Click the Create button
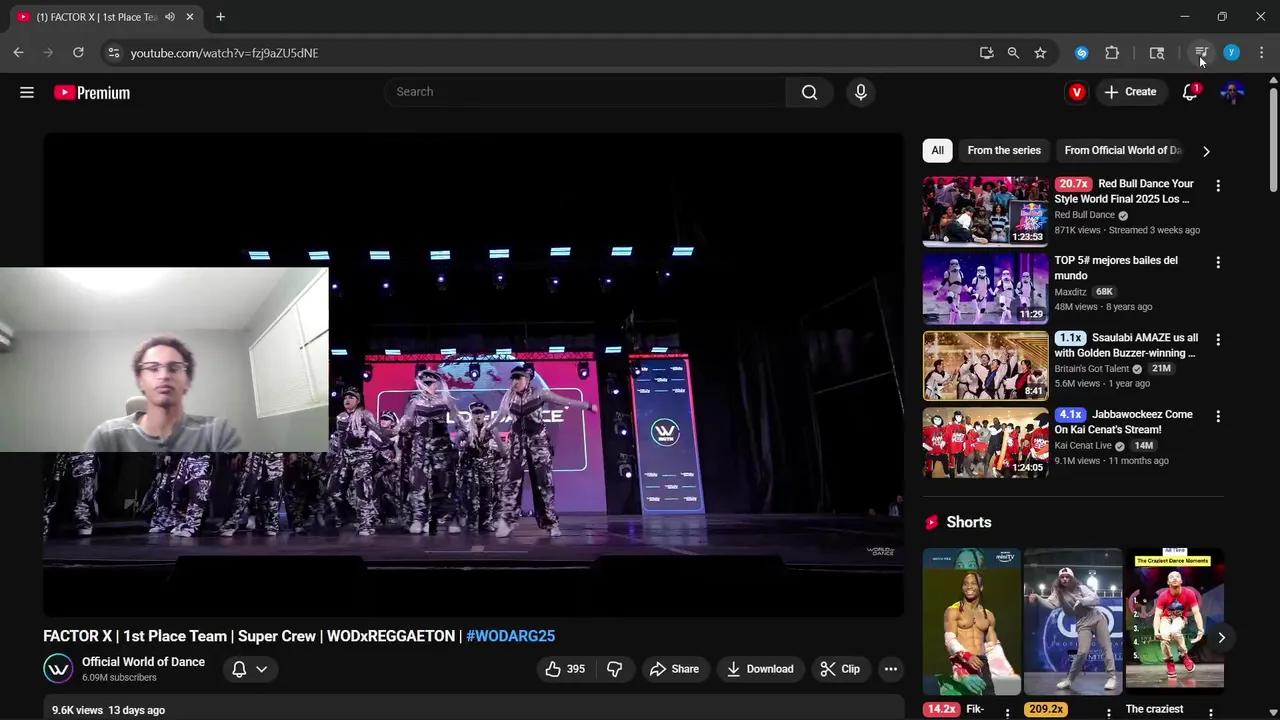 point(1130,92)
